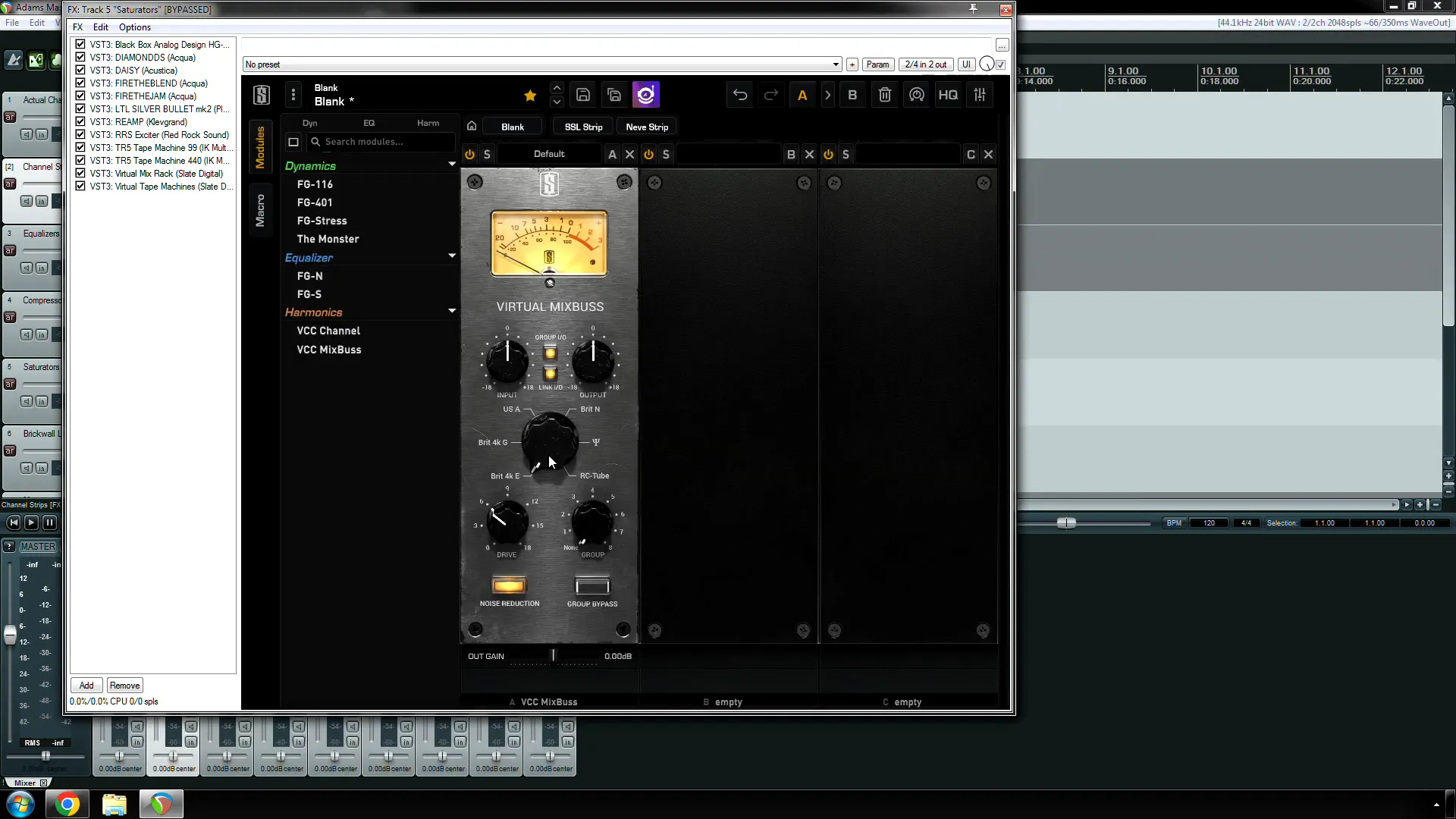Image resolution: width=1456 pixels, height=819 pixels.
Task: Click the favorite star icon
Action: point(530,96)
